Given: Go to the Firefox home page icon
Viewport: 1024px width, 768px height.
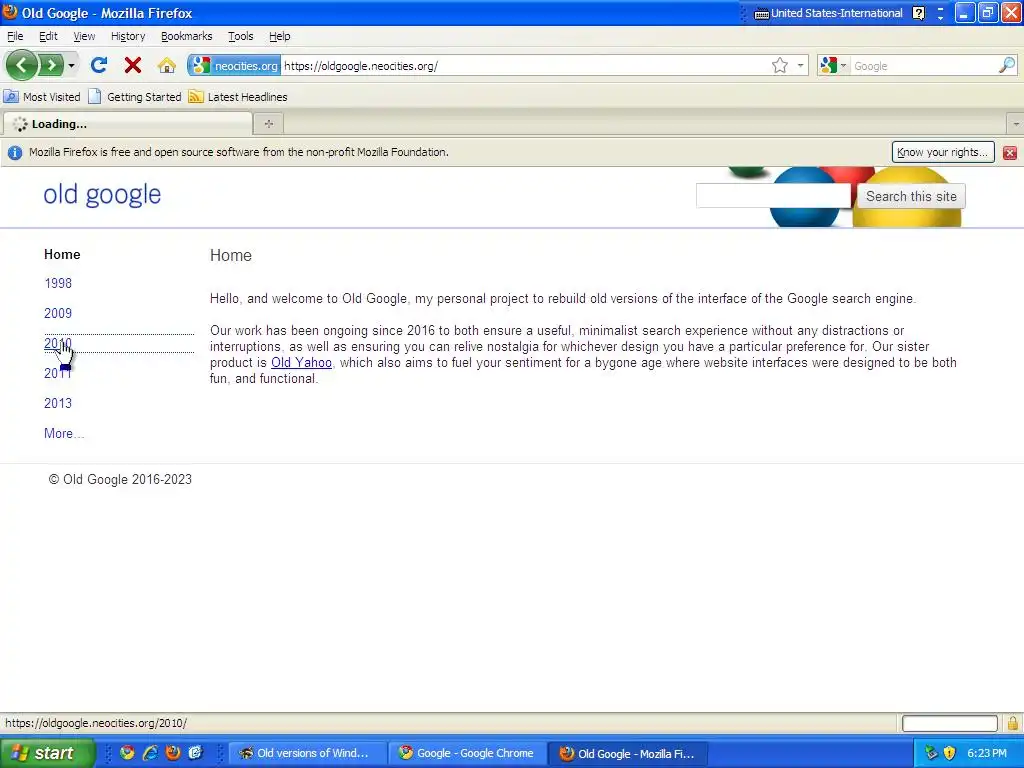Looking at the screenshot, I should click(x=167, y=65).
